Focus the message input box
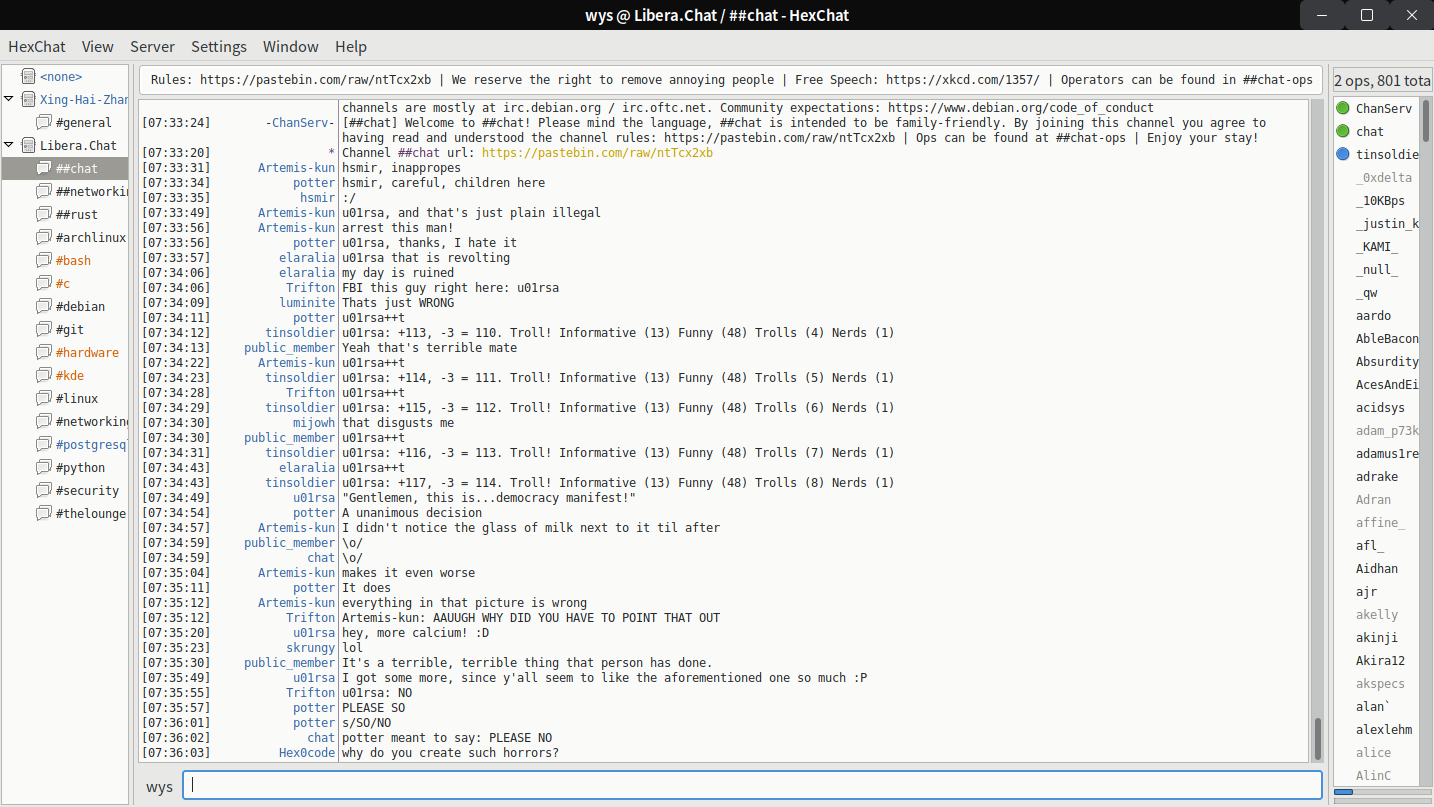 click(751, 786)
